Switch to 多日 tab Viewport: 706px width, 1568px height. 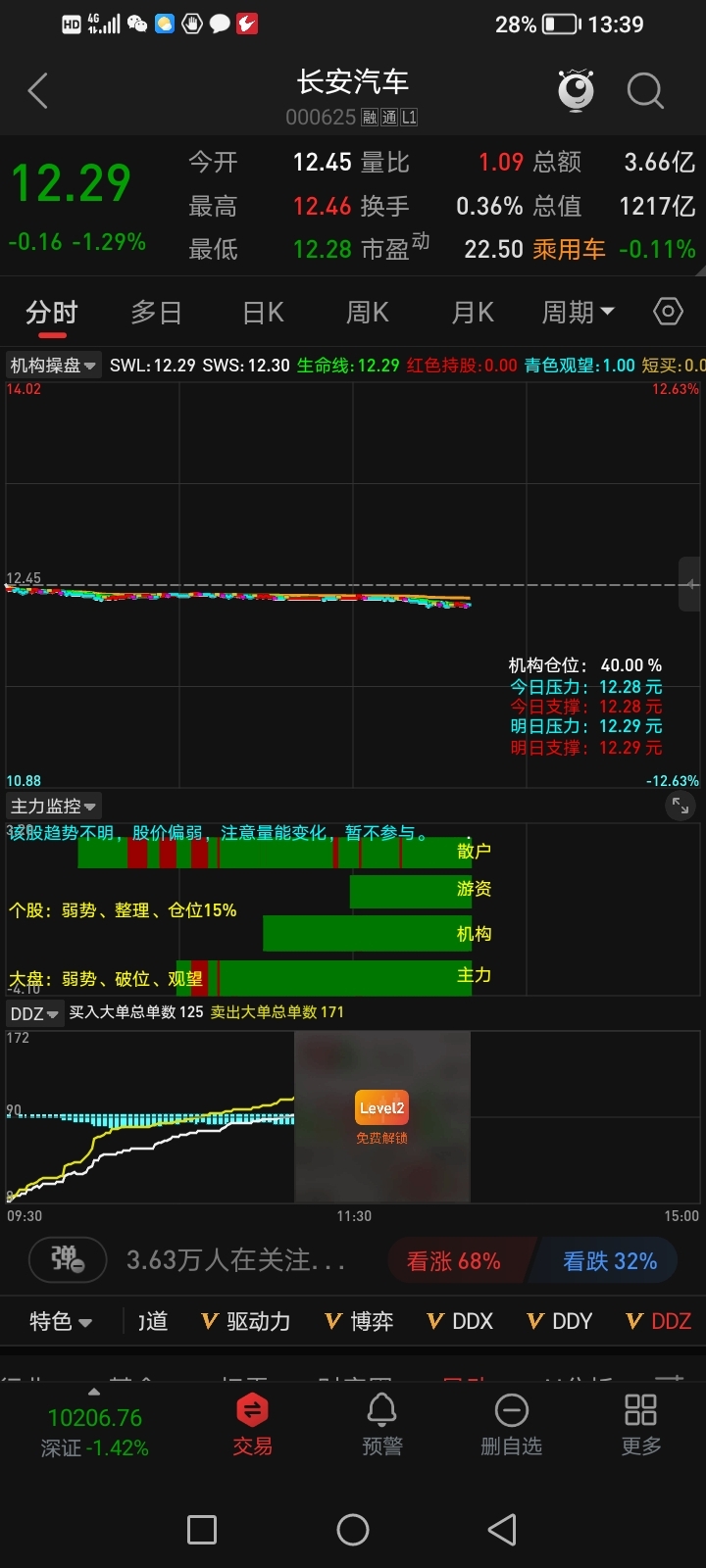tap(157, 312)
